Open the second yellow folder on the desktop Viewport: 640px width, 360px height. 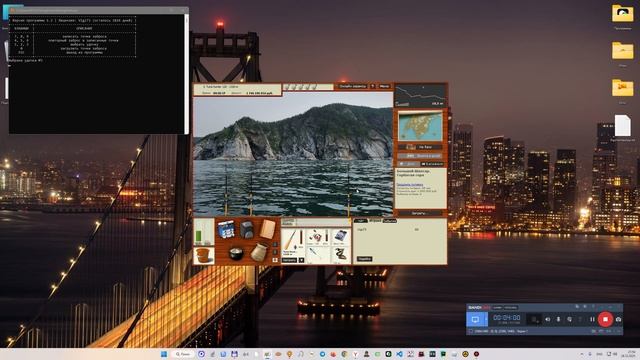[x=622, y=51]
